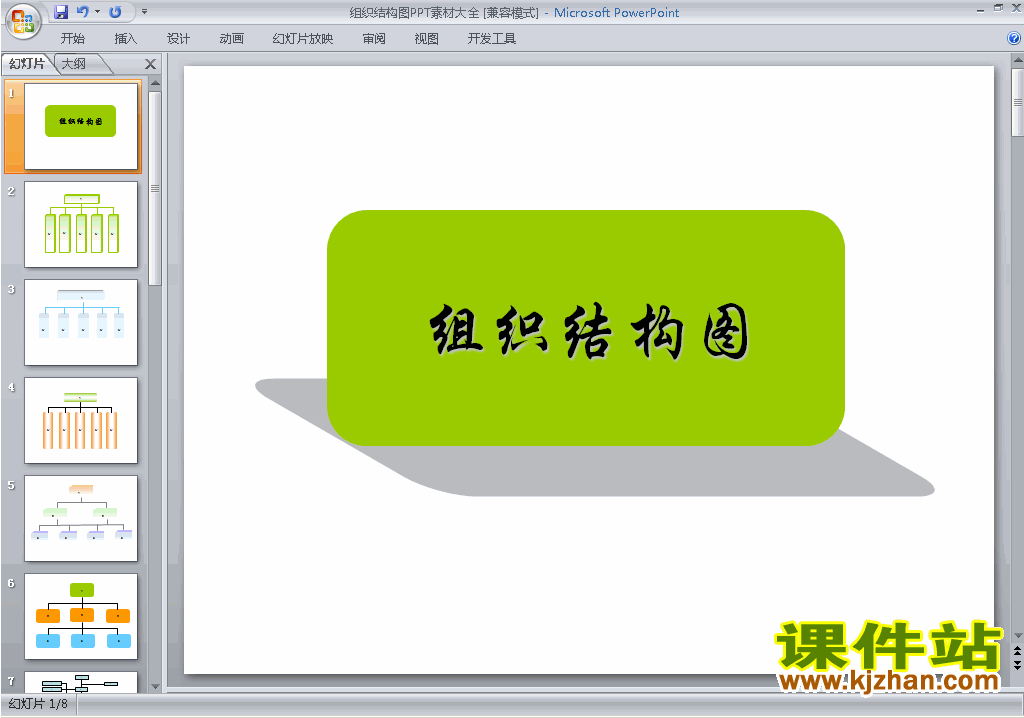The width and height of the screenshot is (1024, 718).
Task: Open the Customize Quick Access Toolbar dropdown
Action: click(144, 12)
